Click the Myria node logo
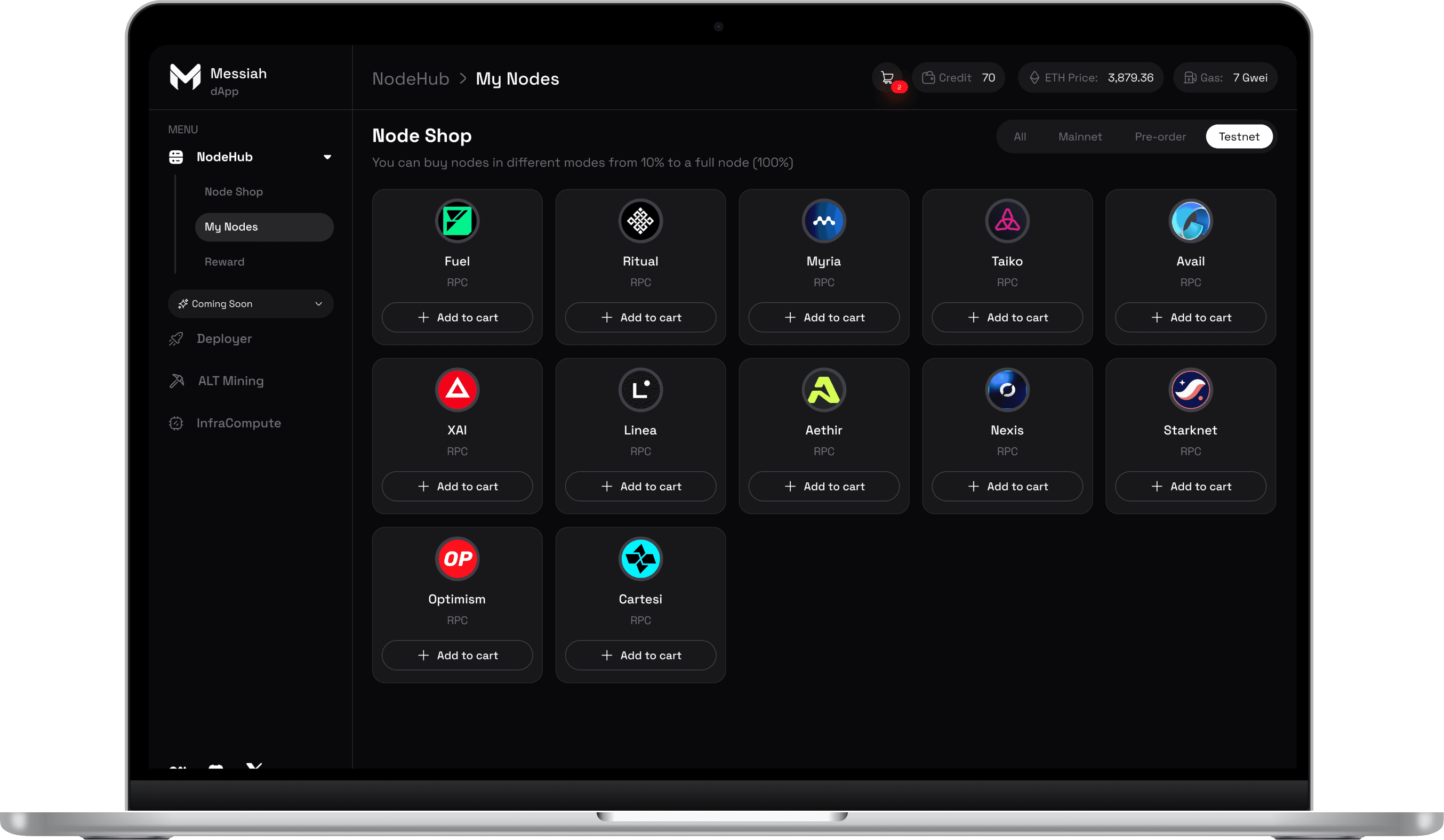 pos(823,221)
